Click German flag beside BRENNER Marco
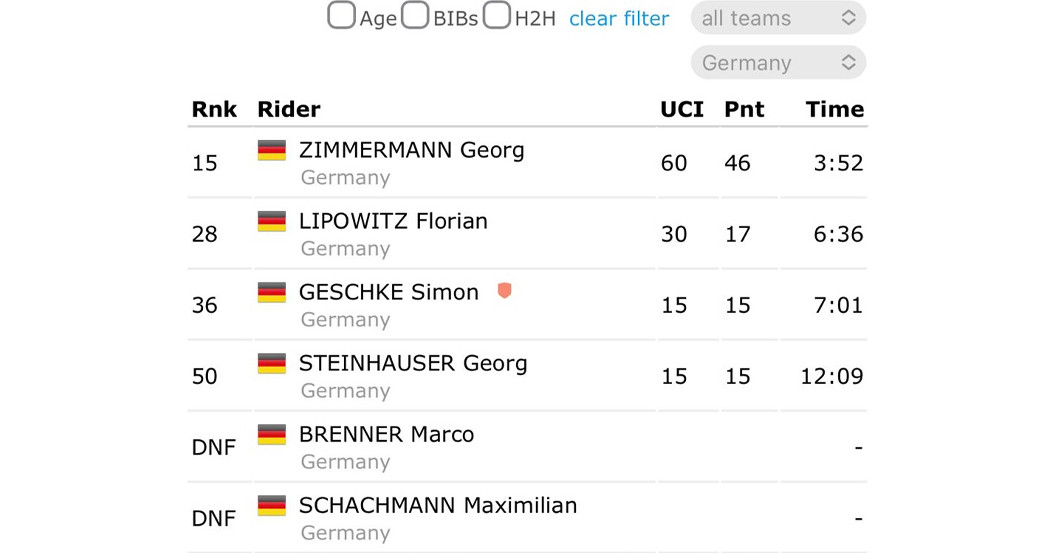Screen dimensions: 1060x553 click(x=272, y=435)
